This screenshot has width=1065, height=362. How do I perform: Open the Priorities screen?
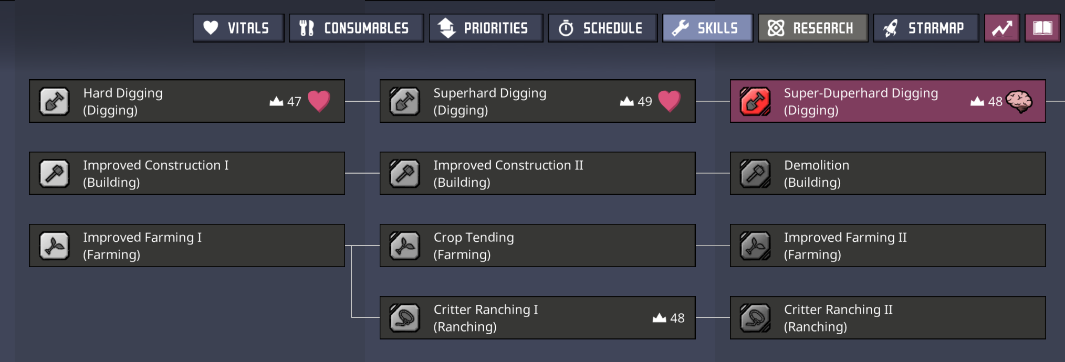coord(486,28)
